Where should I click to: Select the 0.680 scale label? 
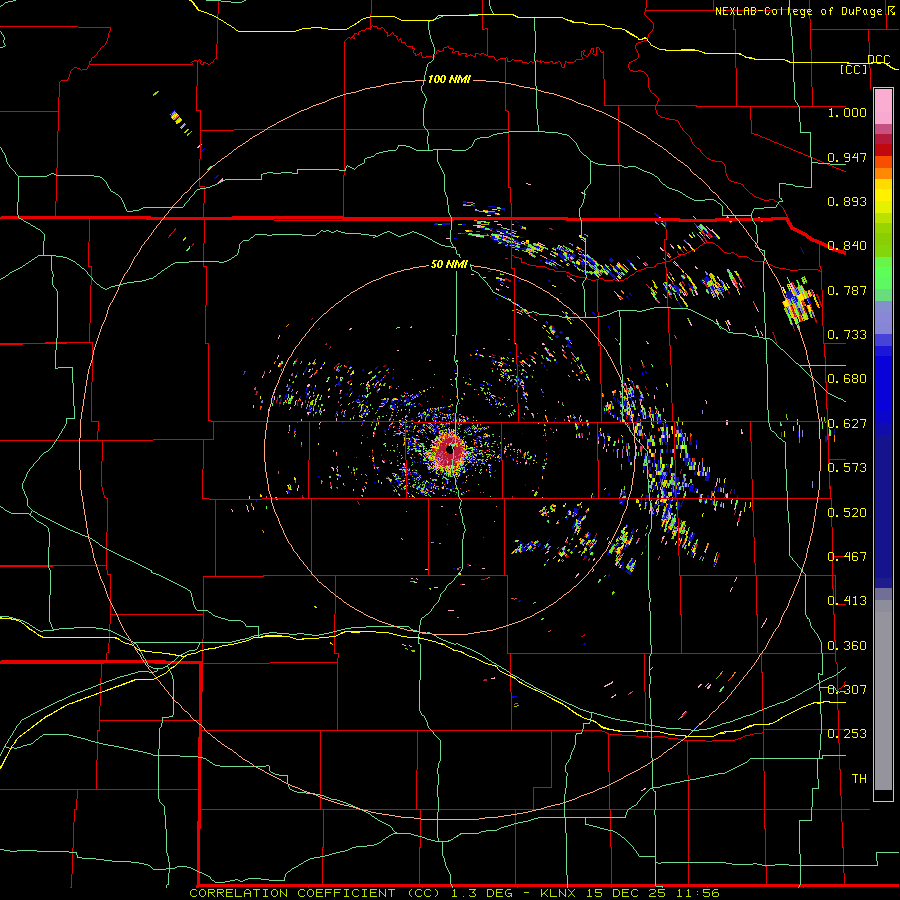point(847,379)
